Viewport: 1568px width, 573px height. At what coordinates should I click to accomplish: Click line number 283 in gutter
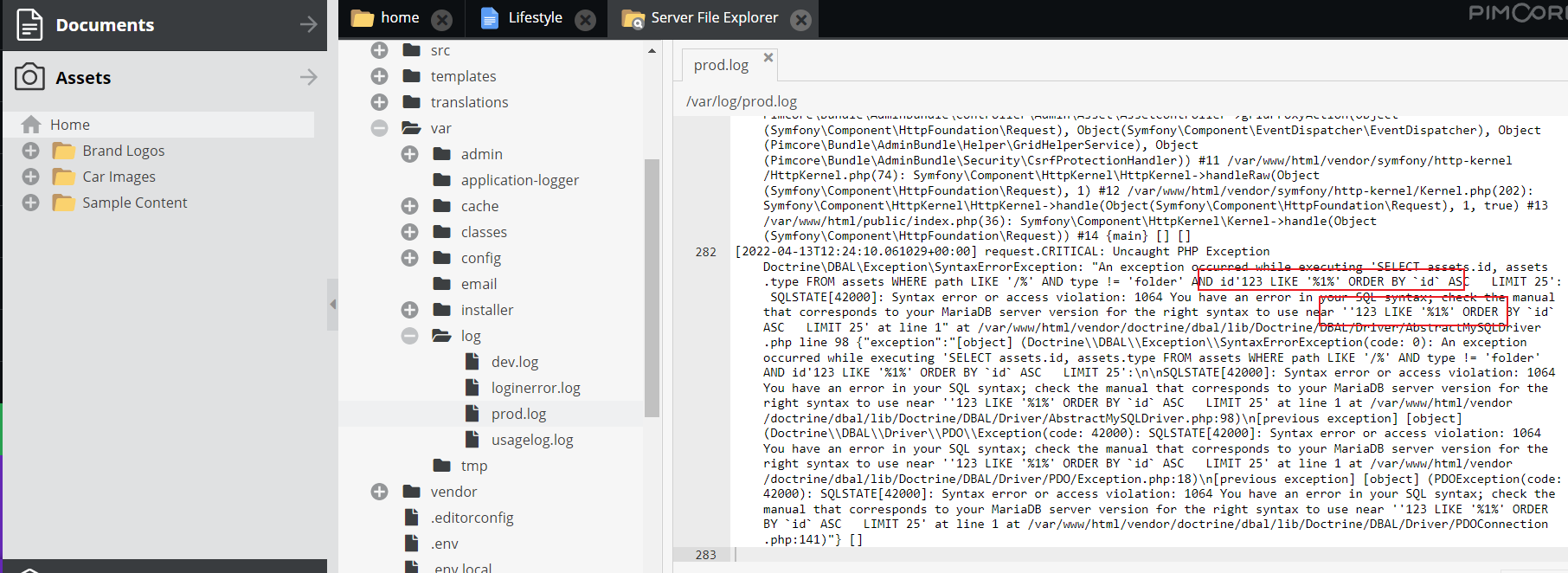[x=705, y=555]
